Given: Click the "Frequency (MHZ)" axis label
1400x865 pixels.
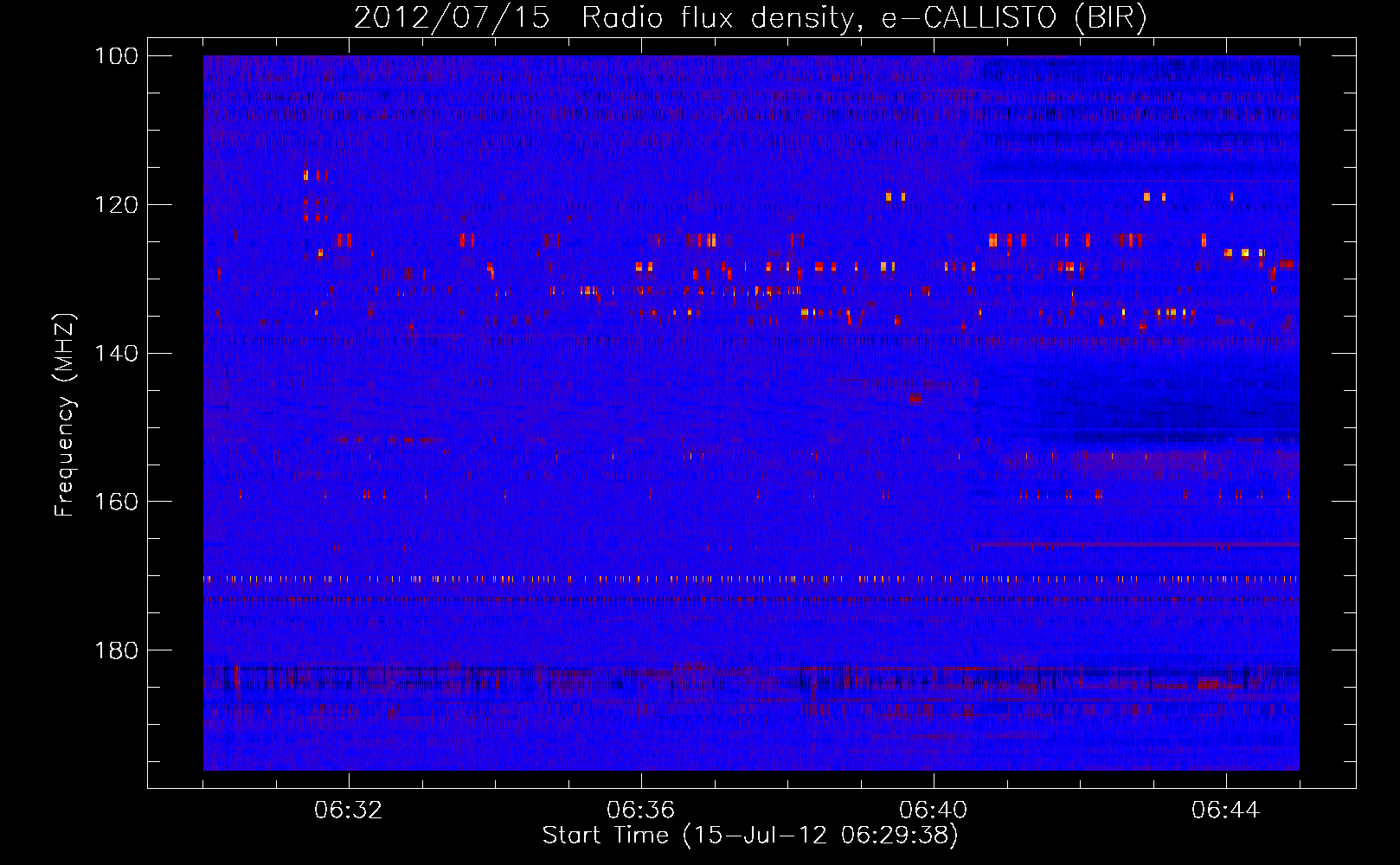Looking at the screenshot, I should point(65,414).
